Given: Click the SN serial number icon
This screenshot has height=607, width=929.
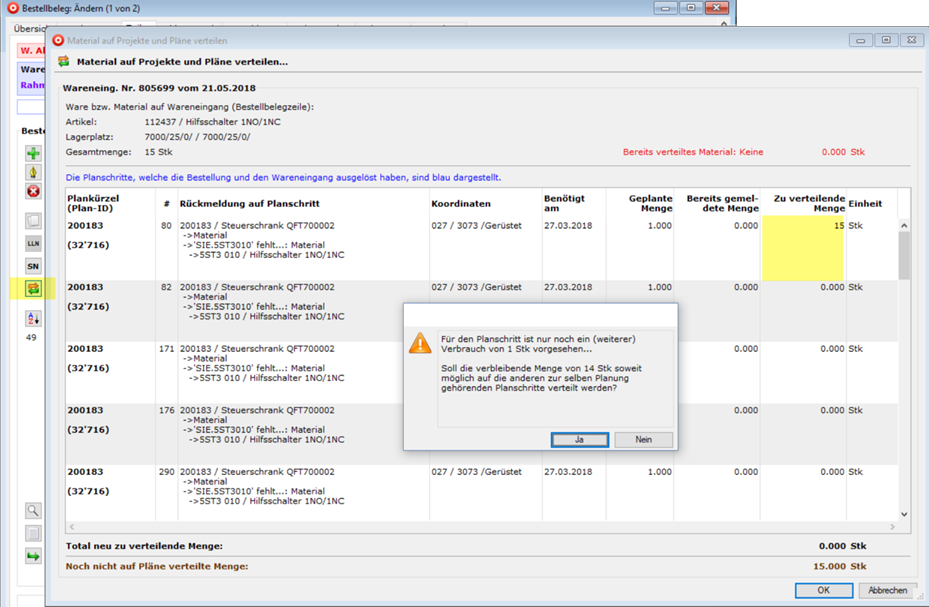Looking at the screenshot, I should pyautogui.click(x=33, y=266).
